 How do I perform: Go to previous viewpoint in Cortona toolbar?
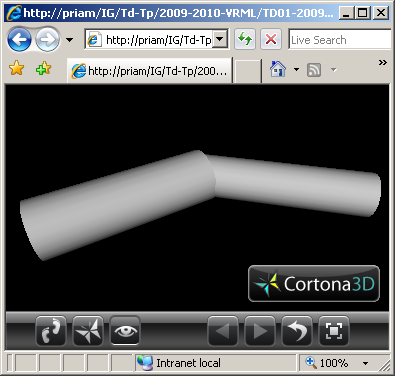point(223,331)
